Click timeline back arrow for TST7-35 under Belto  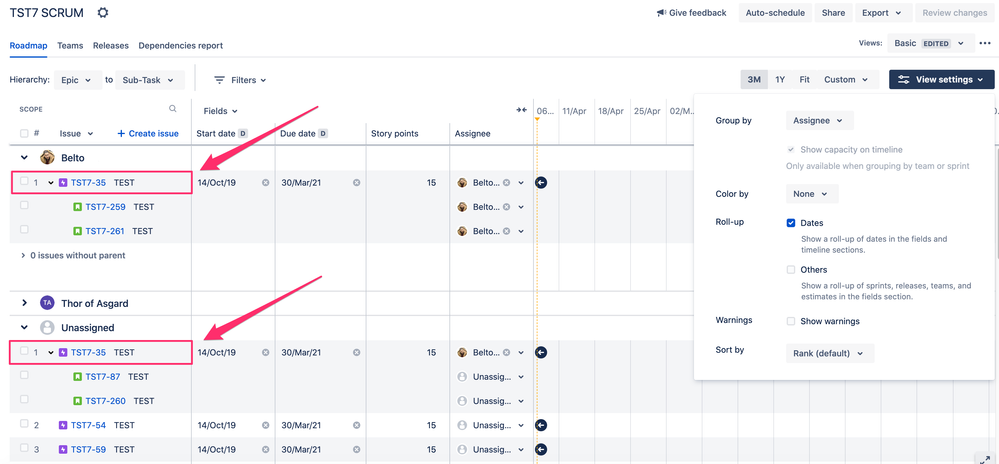(542, 182)
